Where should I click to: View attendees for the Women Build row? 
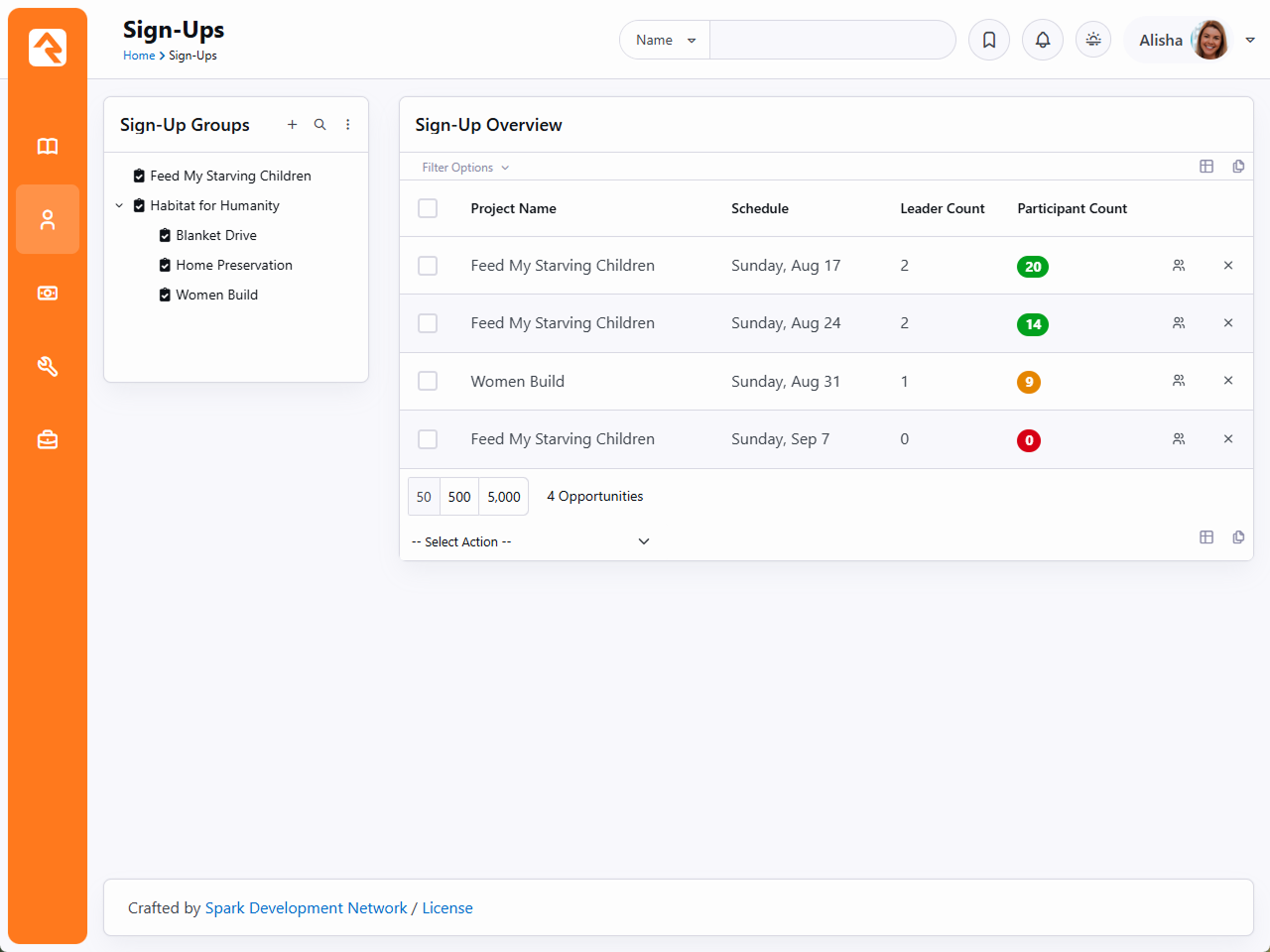[x=1179, y=381]
